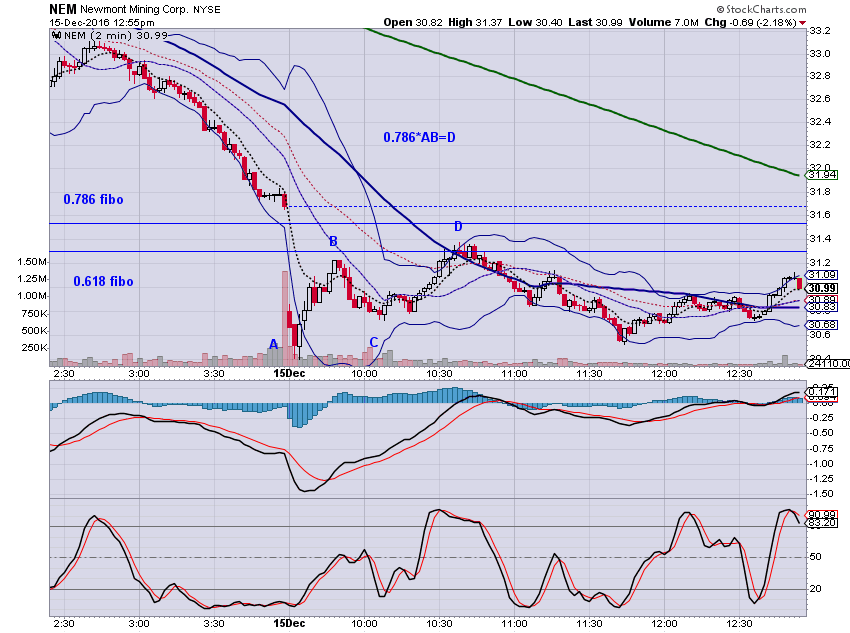This screenshot has width=850, height=633.
Task: Click the High 31.37 value
Action: (475, 23)
